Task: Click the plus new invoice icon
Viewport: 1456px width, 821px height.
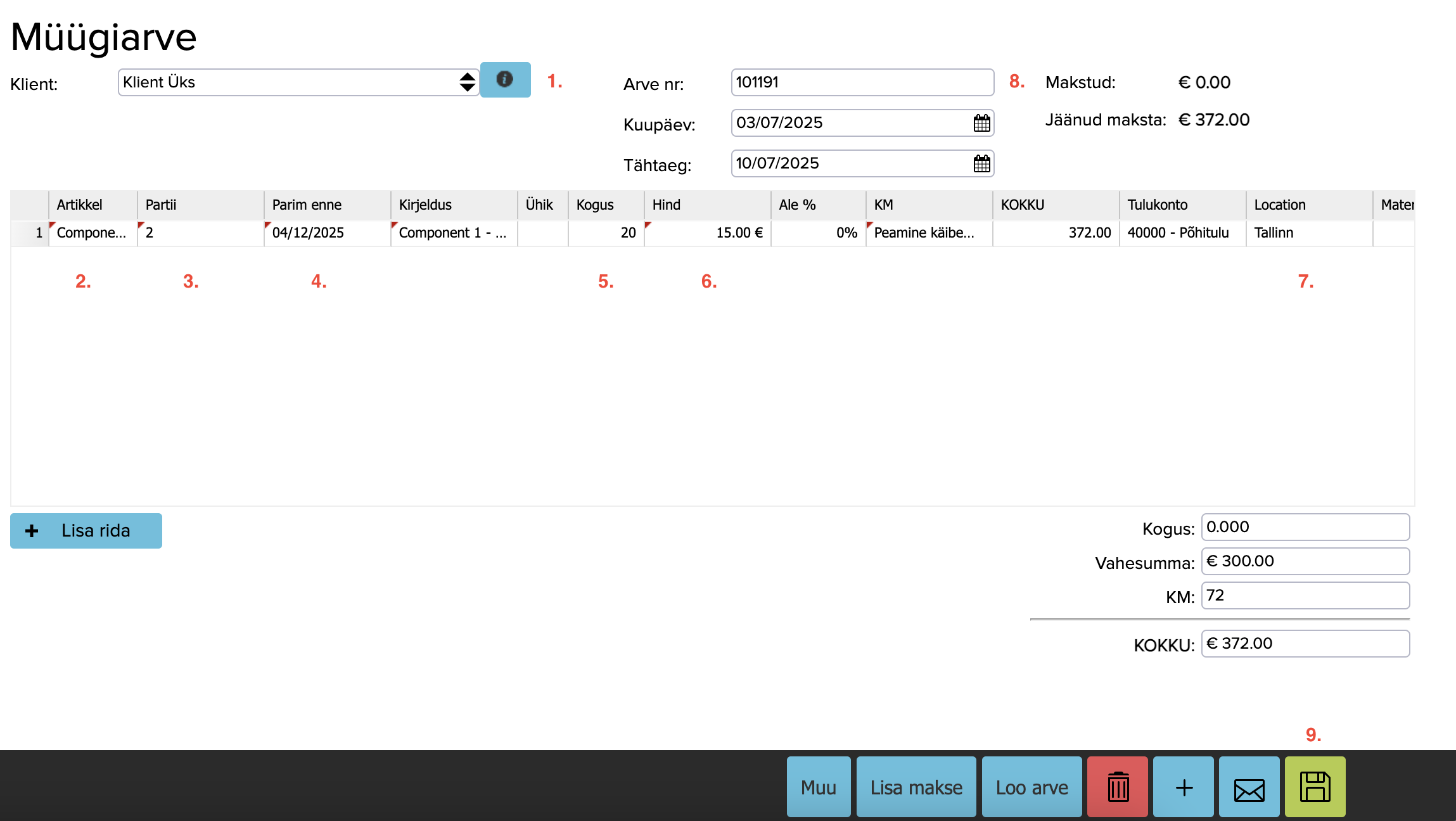Action: point(1184,787)
